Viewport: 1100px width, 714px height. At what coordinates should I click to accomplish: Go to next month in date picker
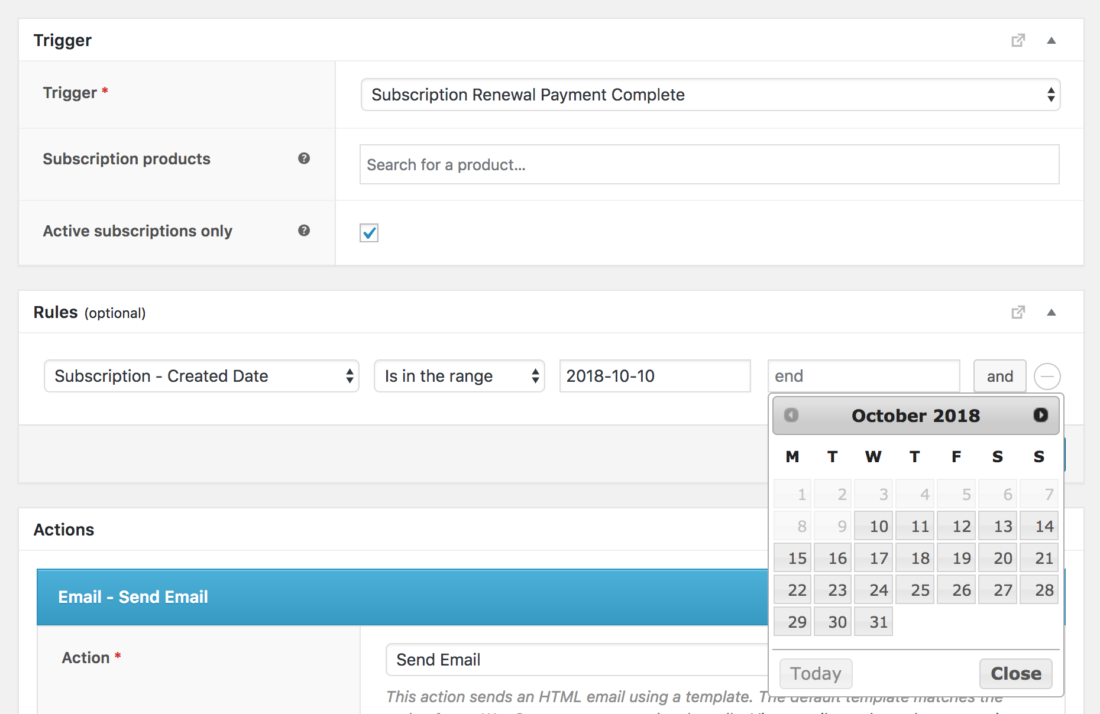coord(1039,415)
